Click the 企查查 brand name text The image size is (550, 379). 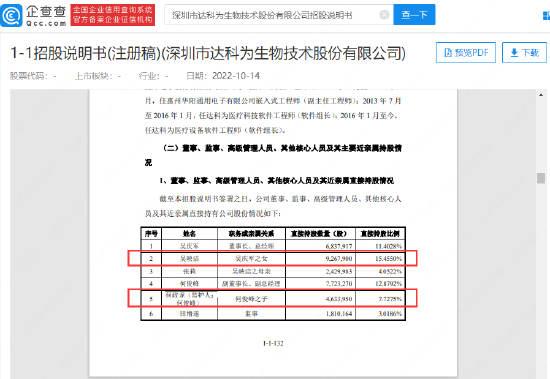tap(46, 11)
